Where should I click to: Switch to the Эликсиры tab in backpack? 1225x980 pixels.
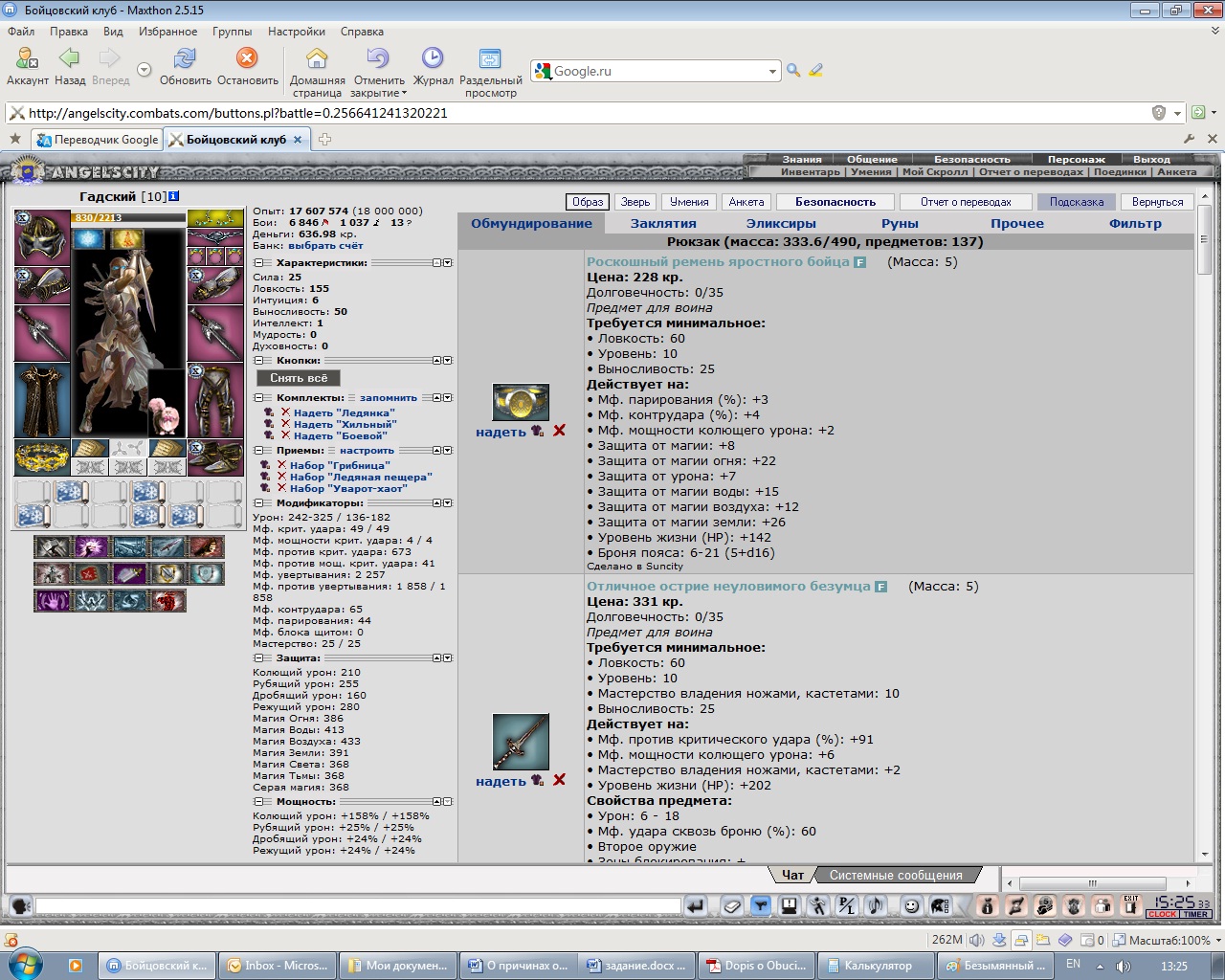click(x=781, y=224)
